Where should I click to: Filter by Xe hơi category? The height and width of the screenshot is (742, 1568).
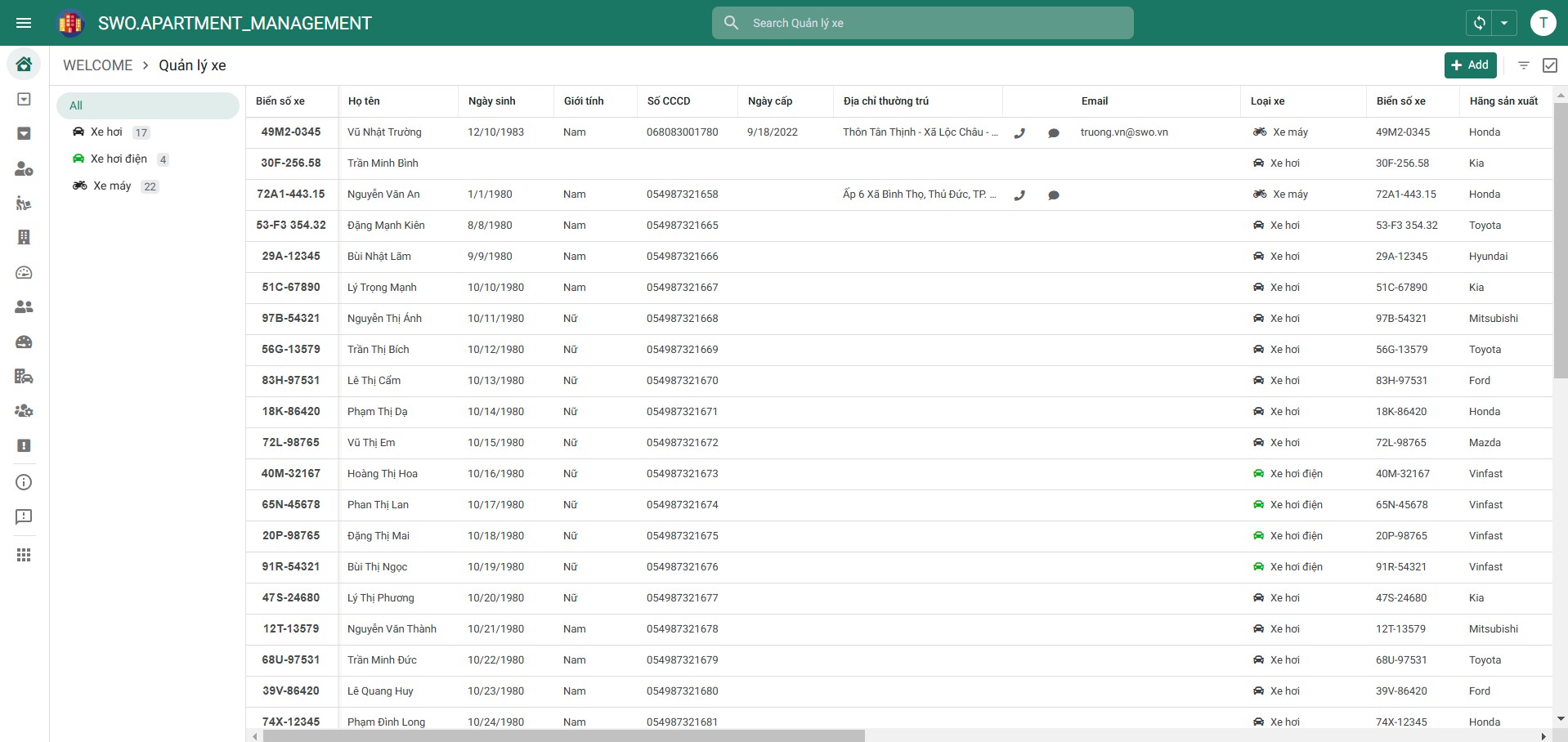click(111, 132)
